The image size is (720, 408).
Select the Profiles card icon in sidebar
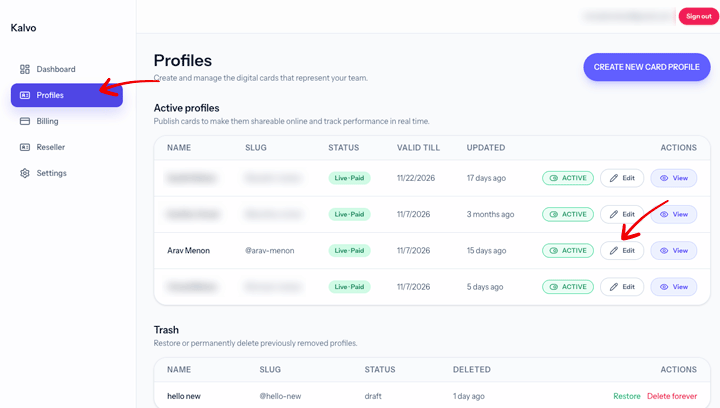[25, 95]
